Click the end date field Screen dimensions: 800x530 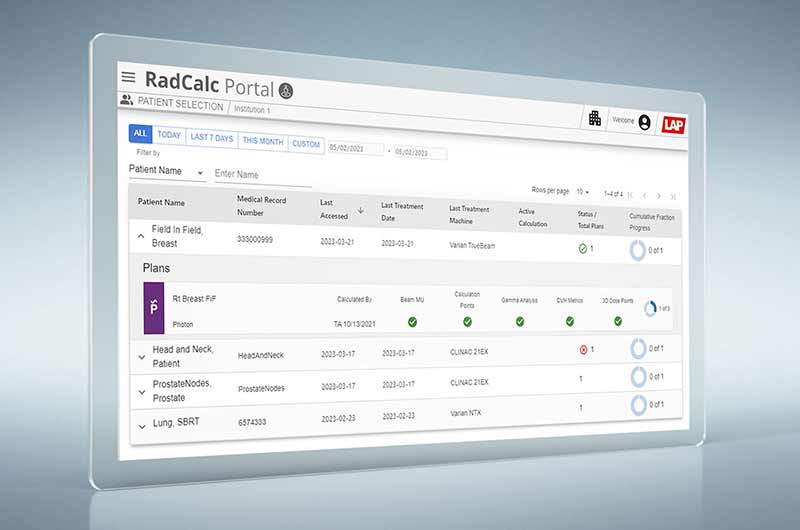(420, 153)
